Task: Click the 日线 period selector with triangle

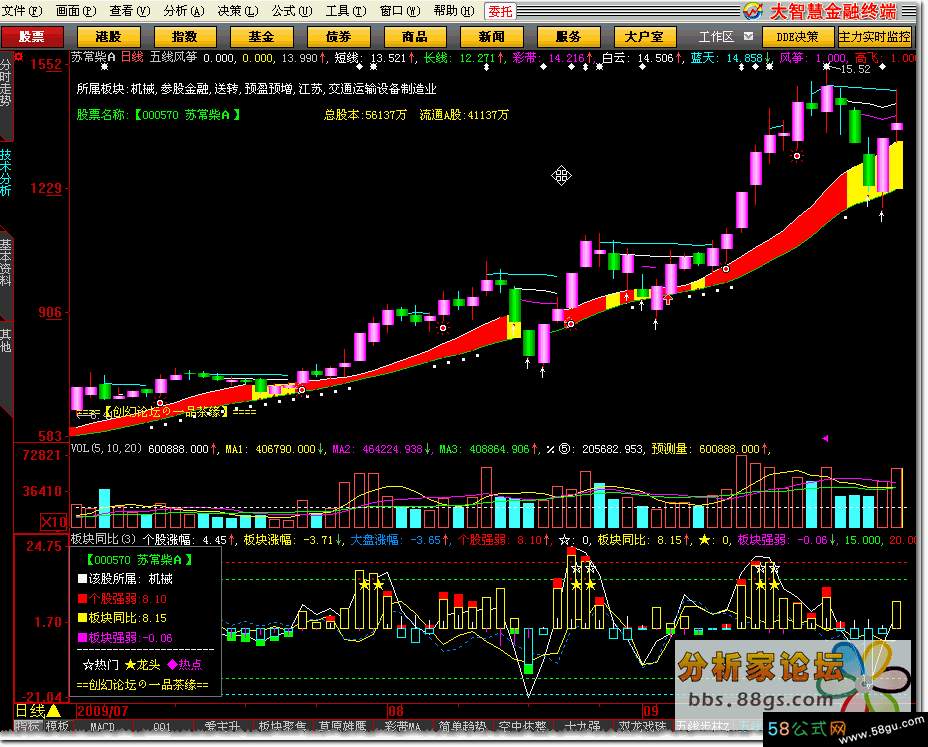Action: 37,711
